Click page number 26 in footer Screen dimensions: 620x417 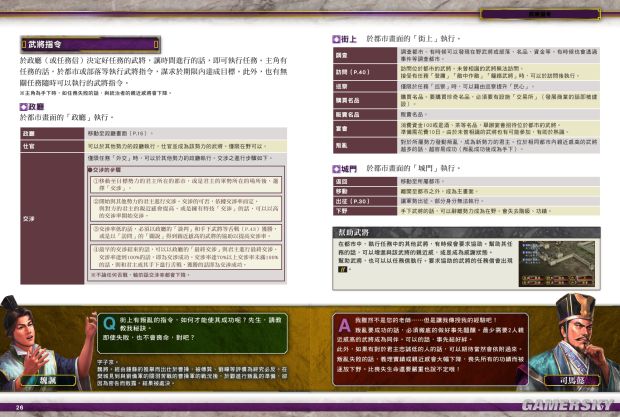(20, 407)
